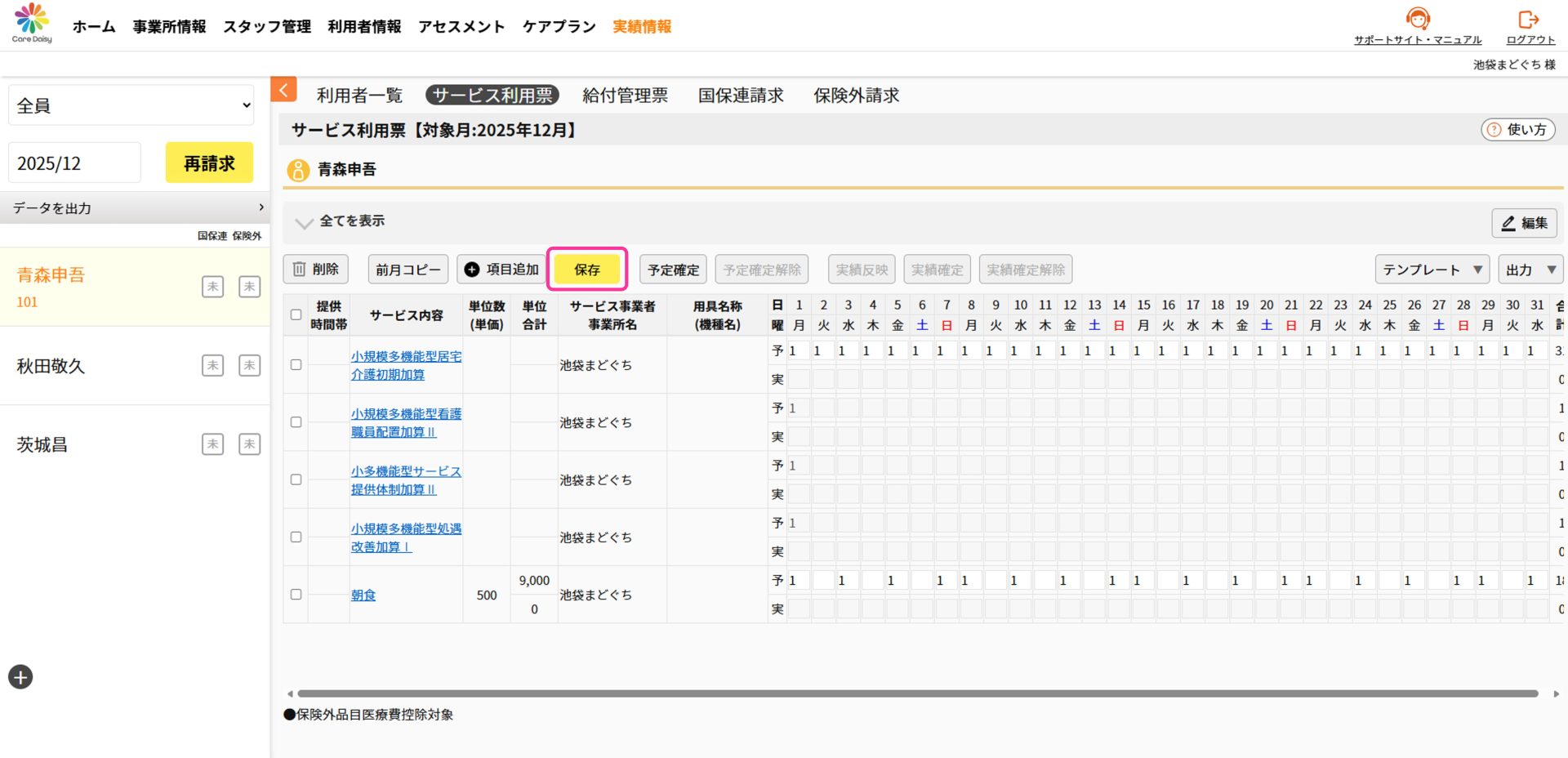
Task: Open the 全員 staff filter dropdown
Action: point(131,105)
